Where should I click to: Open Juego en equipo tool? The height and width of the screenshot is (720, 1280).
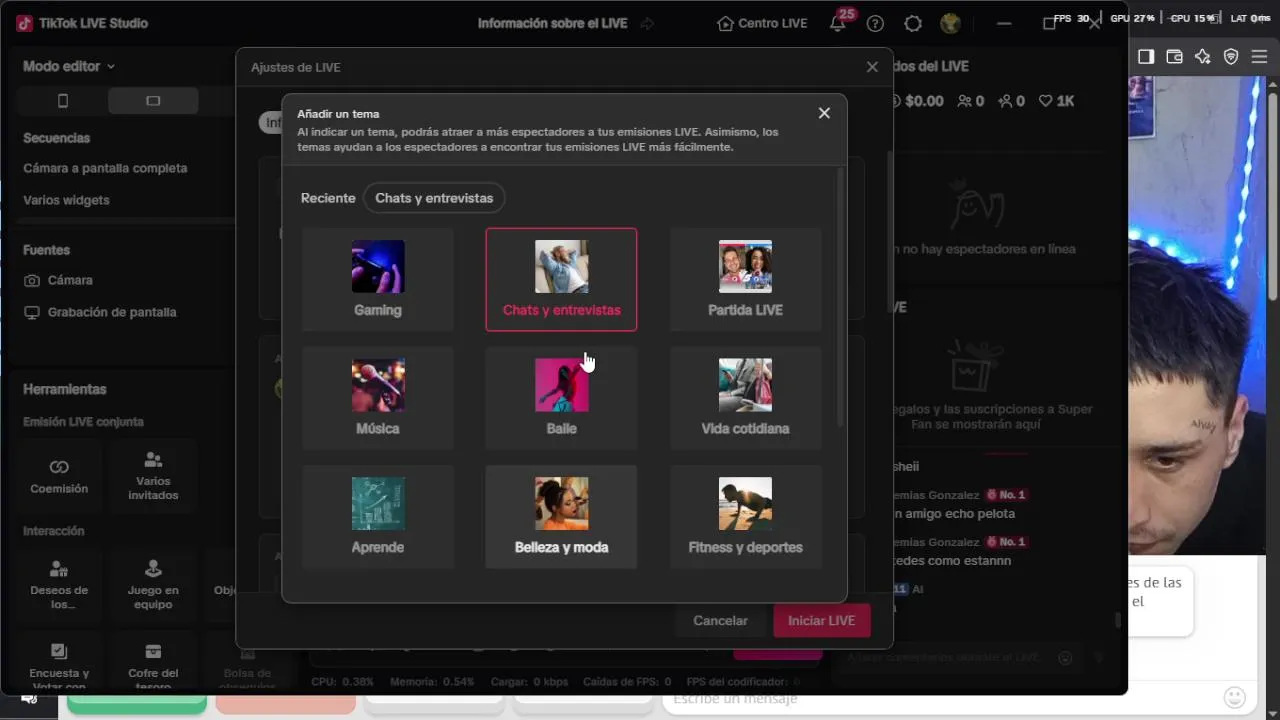click(x=153, y=583)
